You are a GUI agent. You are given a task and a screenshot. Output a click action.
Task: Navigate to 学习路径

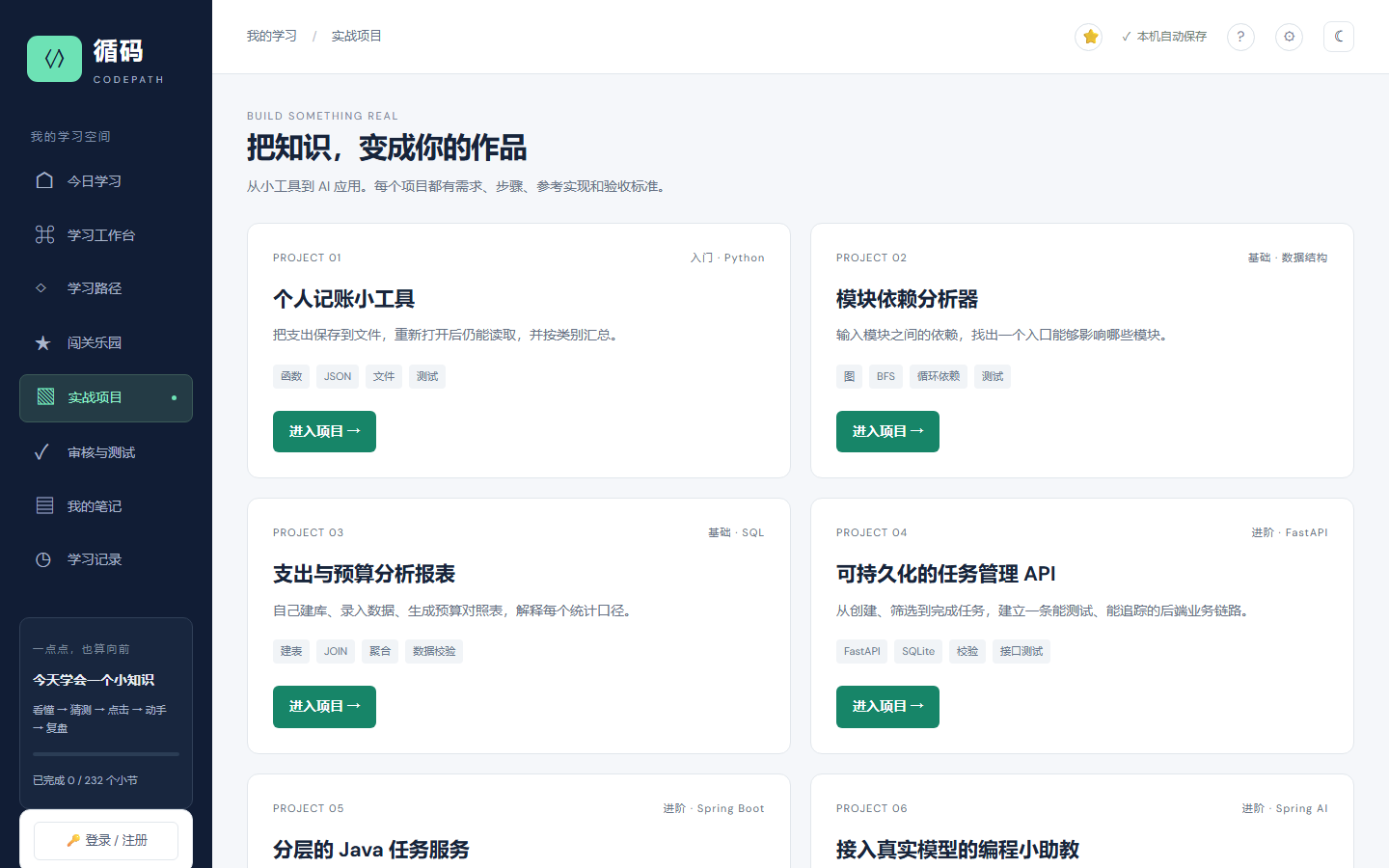pyautogui.click(x=106, y=288)
